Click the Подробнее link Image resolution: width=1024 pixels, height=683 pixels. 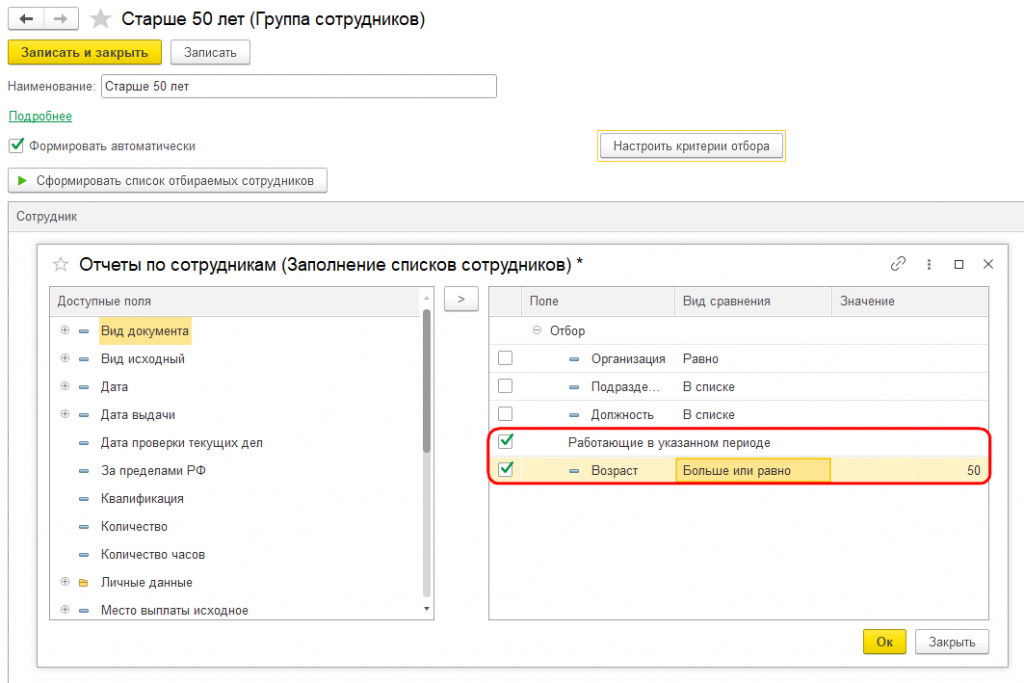click(x=40, y=116)
